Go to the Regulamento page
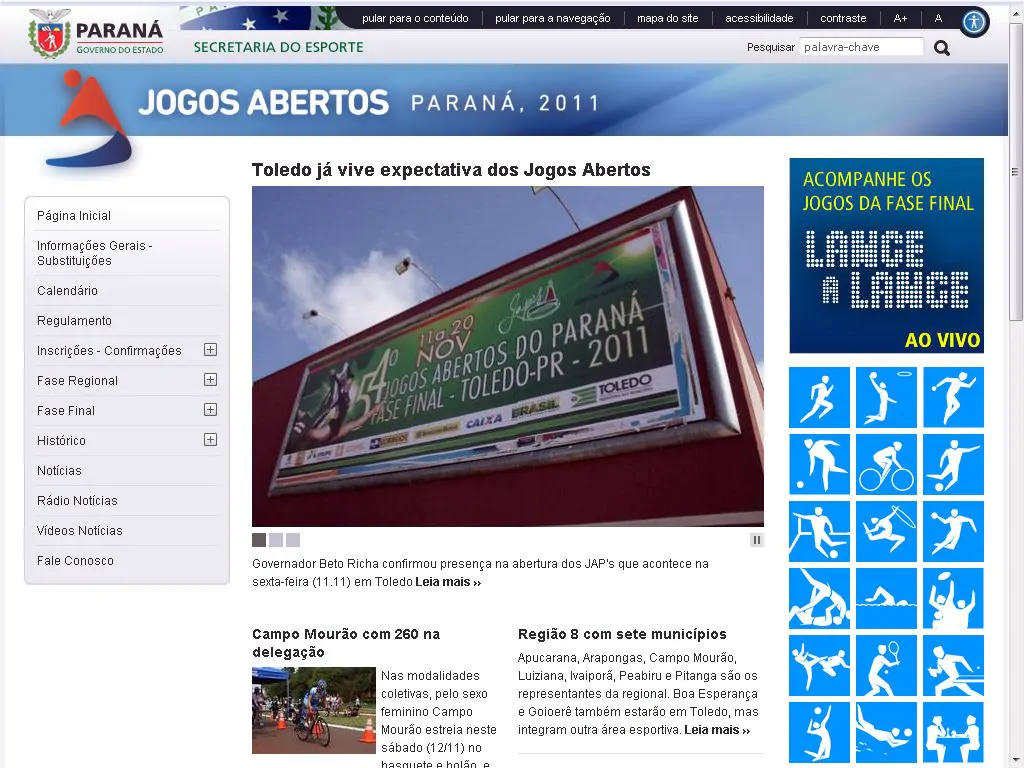 74,321
